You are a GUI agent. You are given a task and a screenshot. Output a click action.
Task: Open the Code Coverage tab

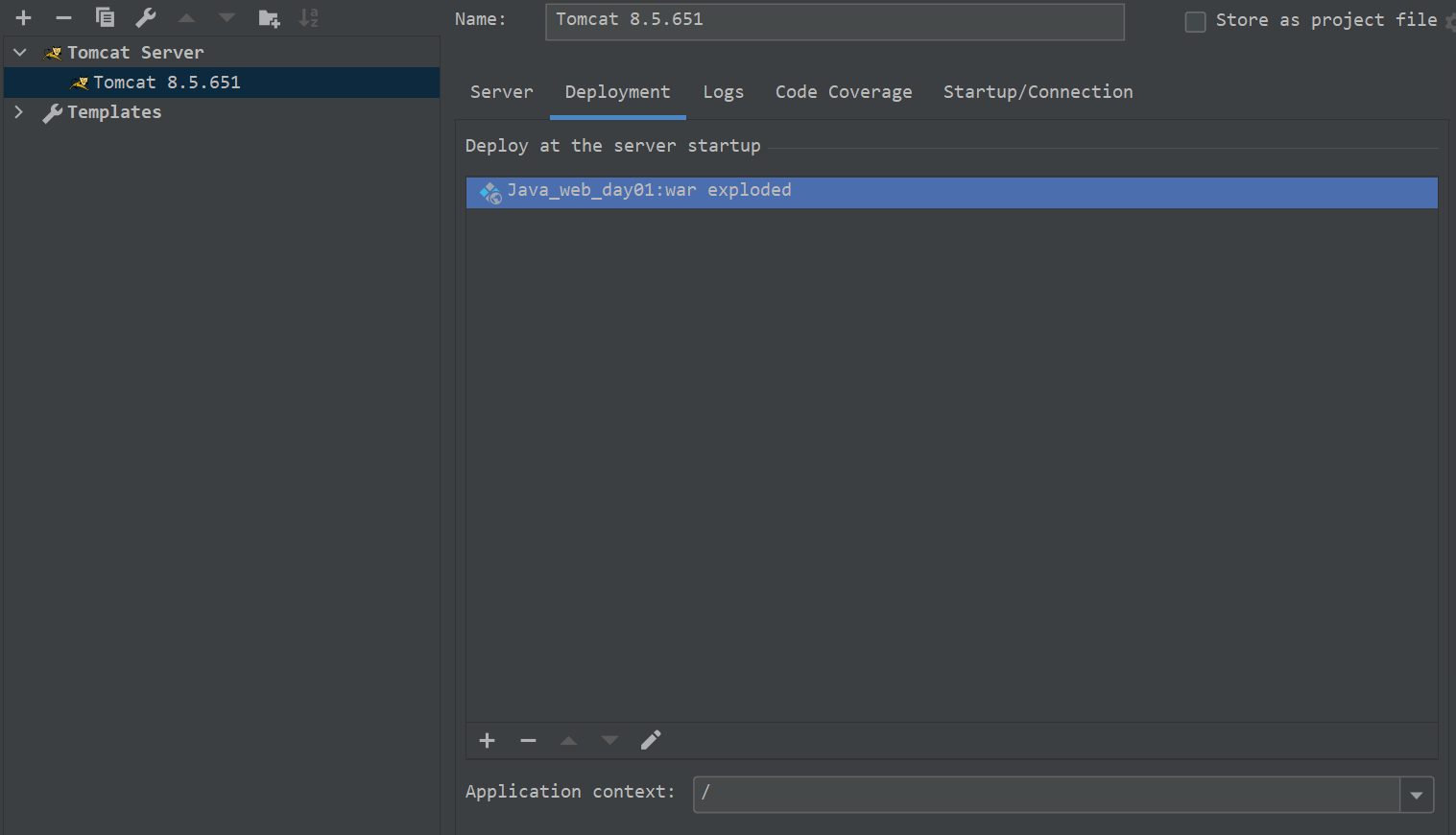844,92
